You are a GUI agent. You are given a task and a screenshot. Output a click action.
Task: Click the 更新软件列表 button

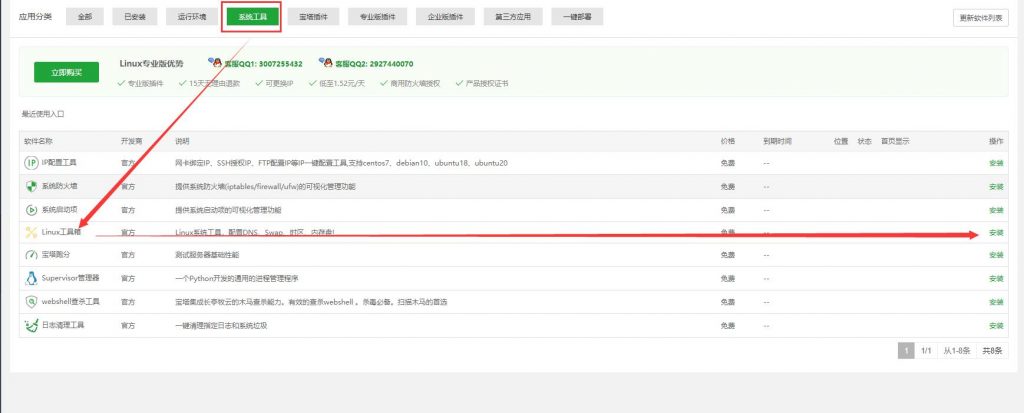[x=980, y=18]
